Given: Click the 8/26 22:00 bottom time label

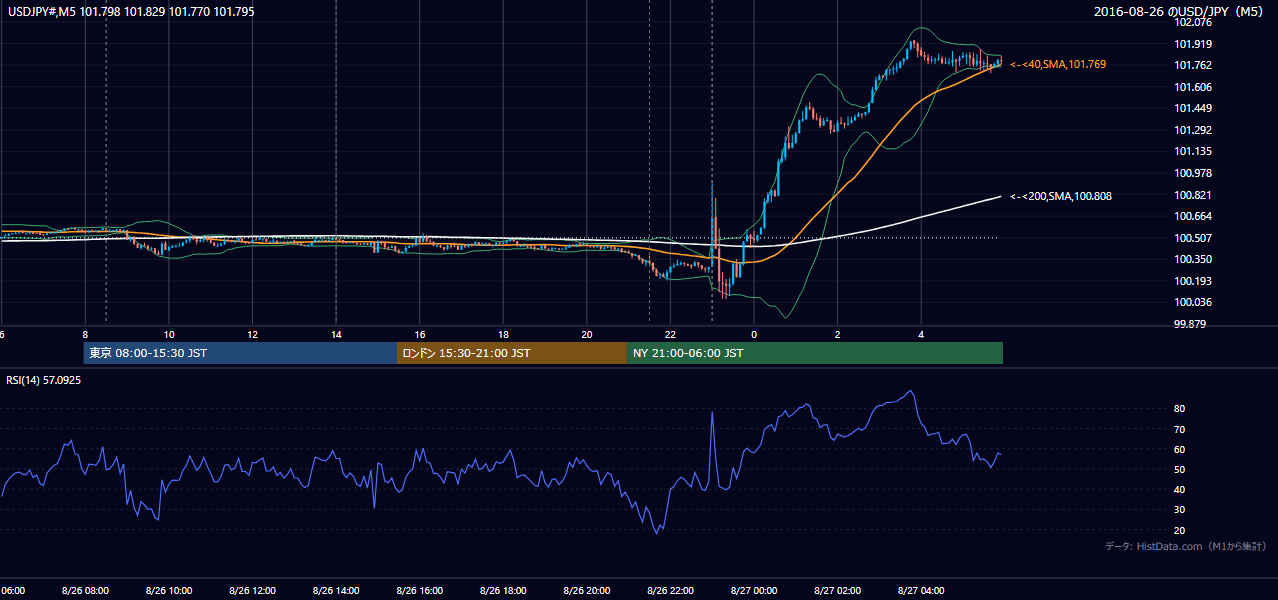Looking at the screenshot, I should point(670,591).
